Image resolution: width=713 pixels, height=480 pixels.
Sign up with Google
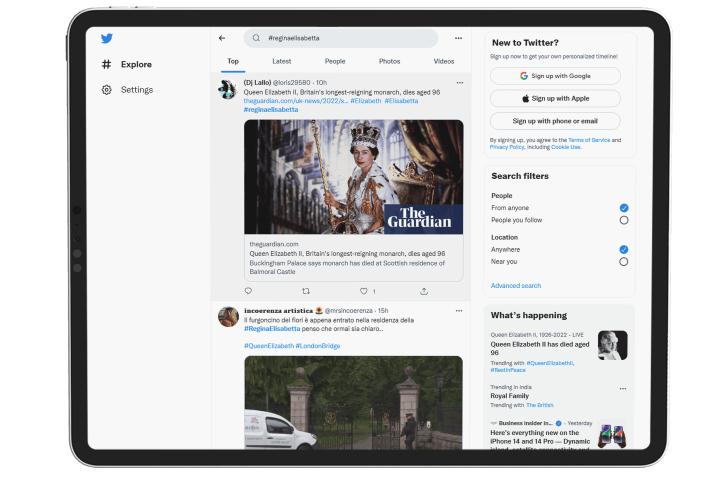point(555,76)
